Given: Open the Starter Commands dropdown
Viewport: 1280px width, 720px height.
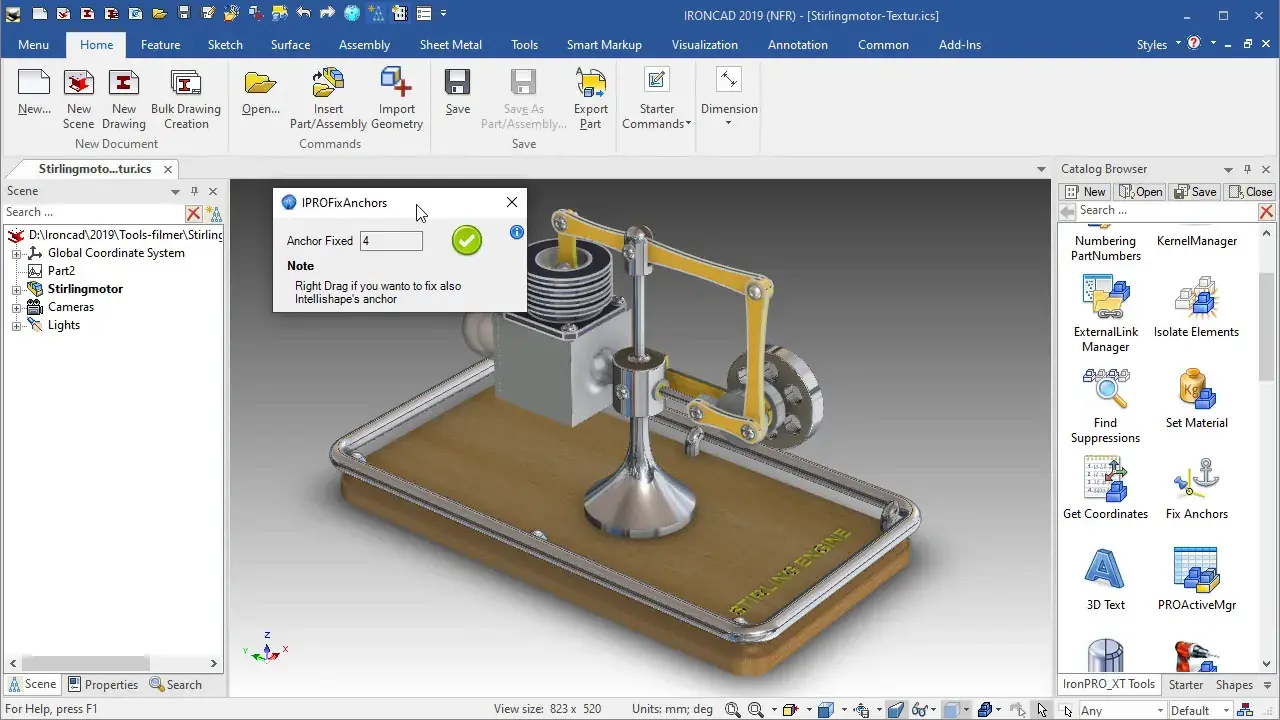Looking at the screenshot, I should click(656, 100).
